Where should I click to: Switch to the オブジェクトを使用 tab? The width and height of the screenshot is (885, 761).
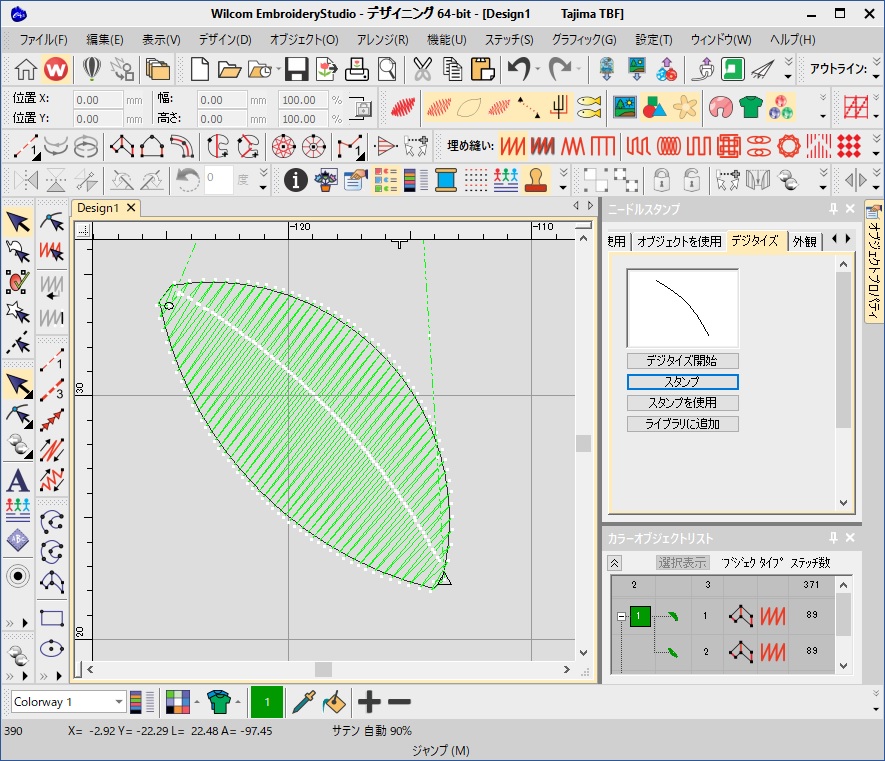tap(679, 241)
